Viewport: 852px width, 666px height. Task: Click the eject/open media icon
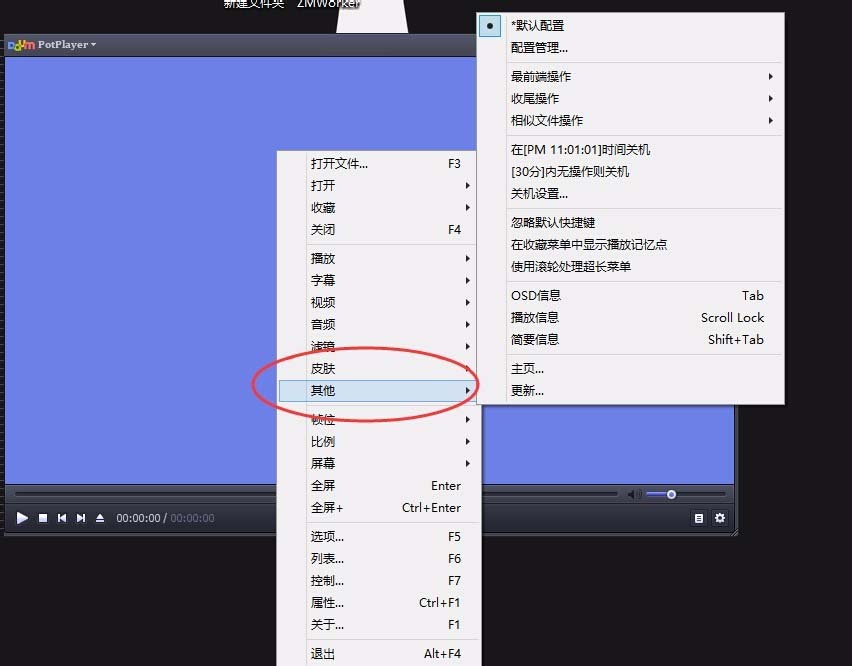[x=100, y=518]
